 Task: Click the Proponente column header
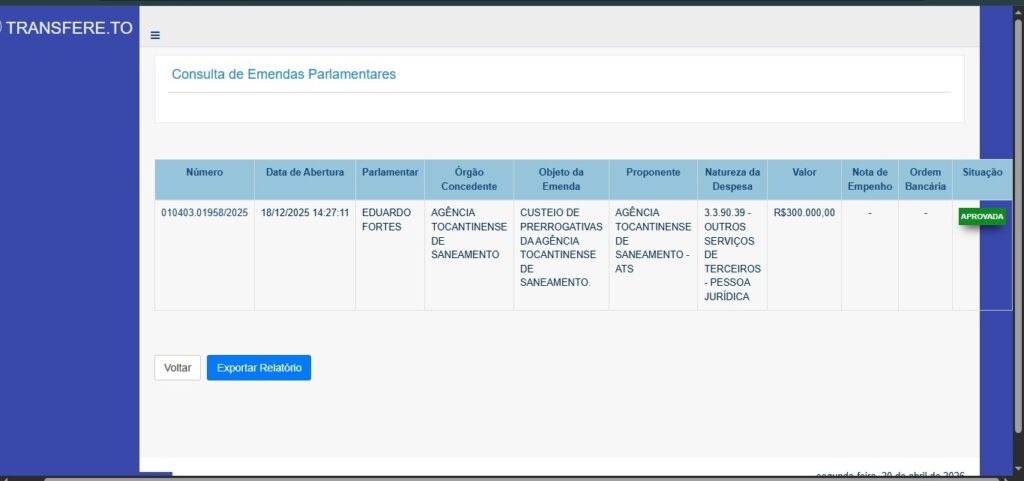(653, 172)
